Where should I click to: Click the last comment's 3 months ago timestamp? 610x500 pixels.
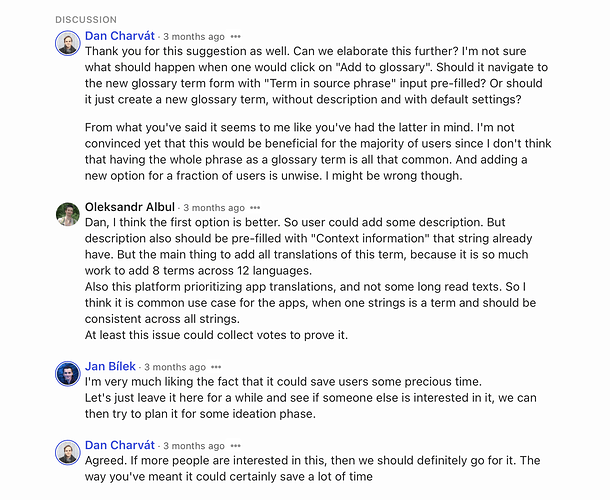[194, 446]
